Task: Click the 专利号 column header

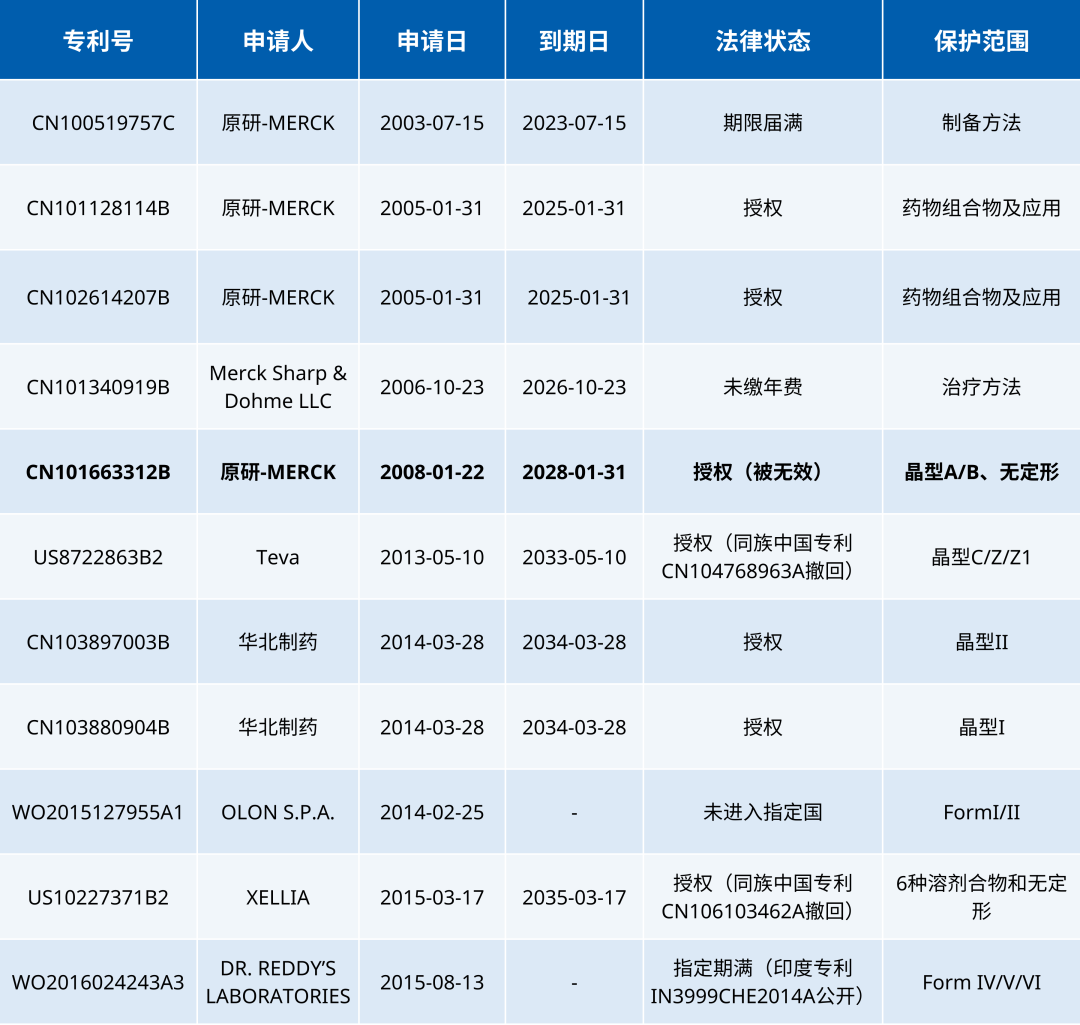Action: pyautogui.click(x=98, y=41)
